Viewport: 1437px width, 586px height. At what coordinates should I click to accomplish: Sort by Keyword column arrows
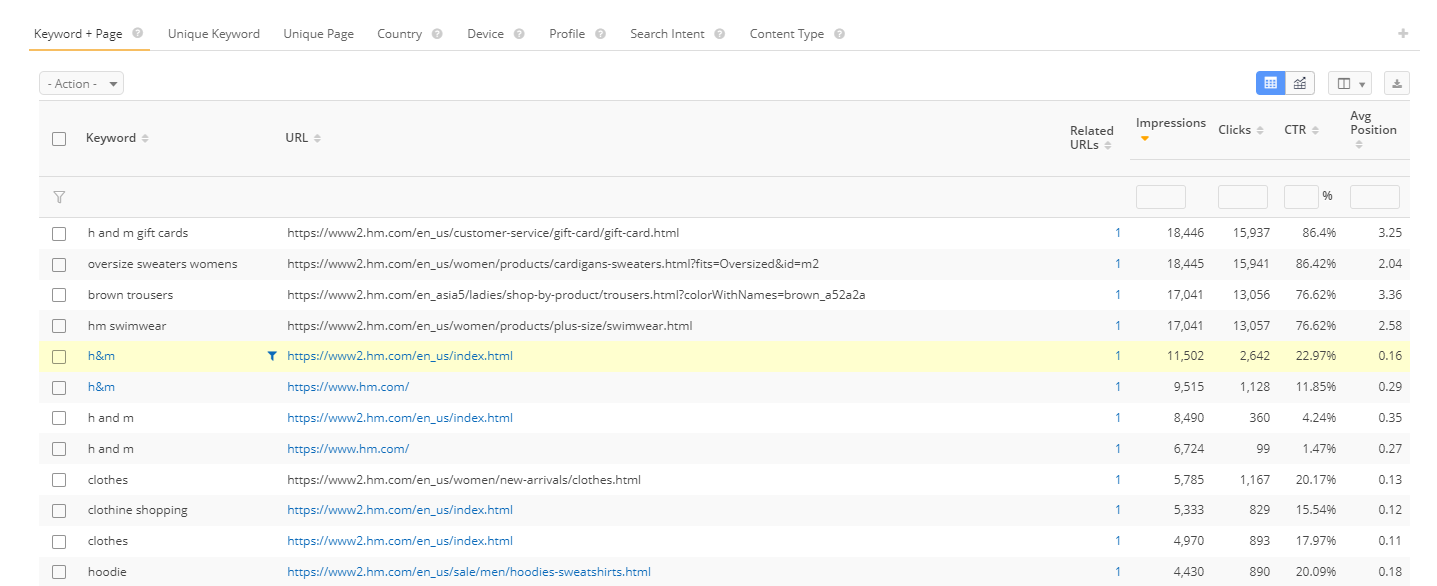pos(145,139)
